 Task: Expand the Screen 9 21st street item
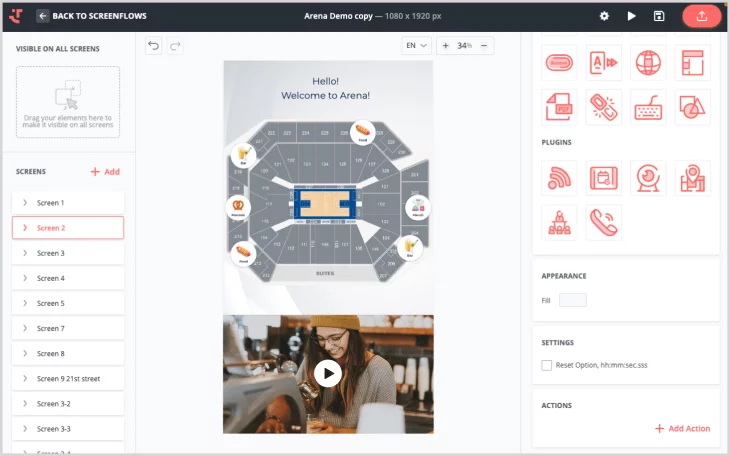[x=68, y=378]
